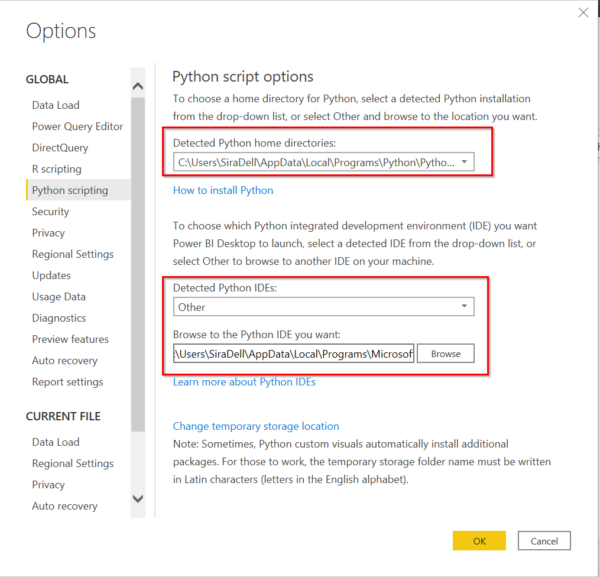
Task: Select Power Query Editor settings
Action: 77,126
